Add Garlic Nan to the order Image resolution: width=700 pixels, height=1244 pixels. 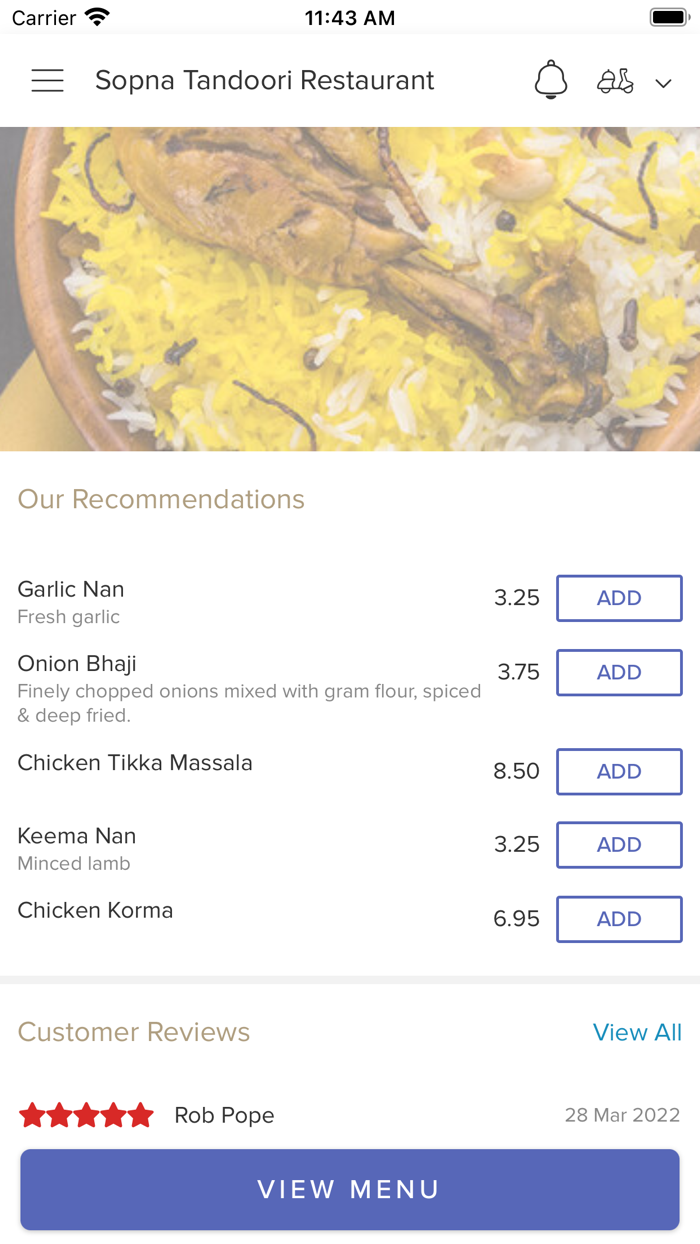click(618, 597)
